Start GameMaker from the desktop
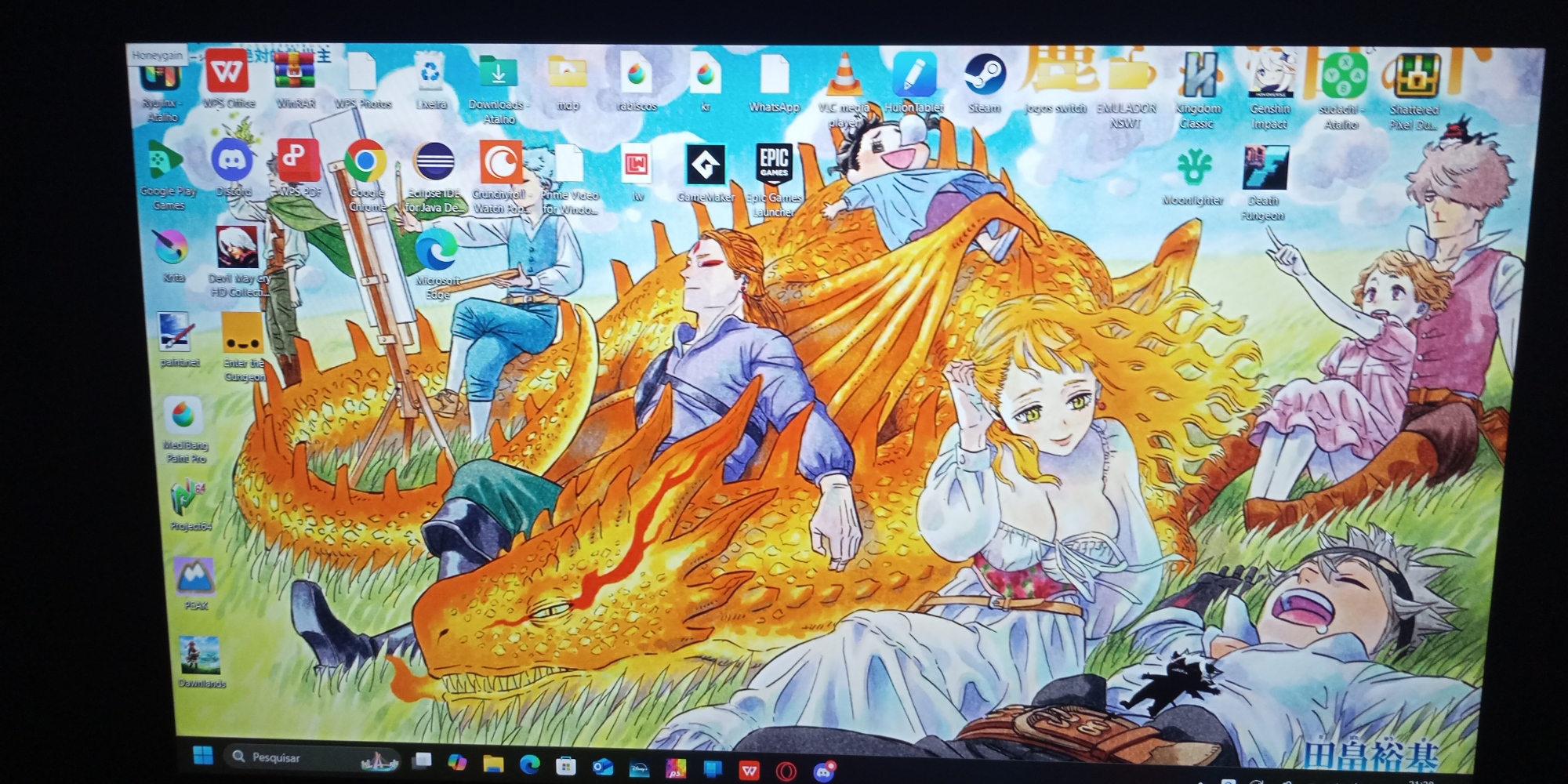1568x784 pixels. point(705,165)
